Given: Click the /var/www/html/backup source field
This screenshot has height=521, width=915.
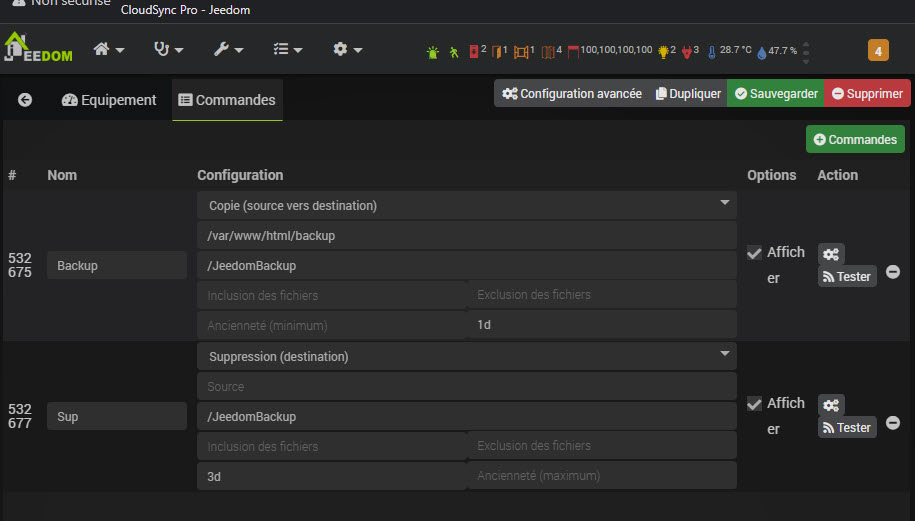Looking at the screenshot, I should [467, 236].
